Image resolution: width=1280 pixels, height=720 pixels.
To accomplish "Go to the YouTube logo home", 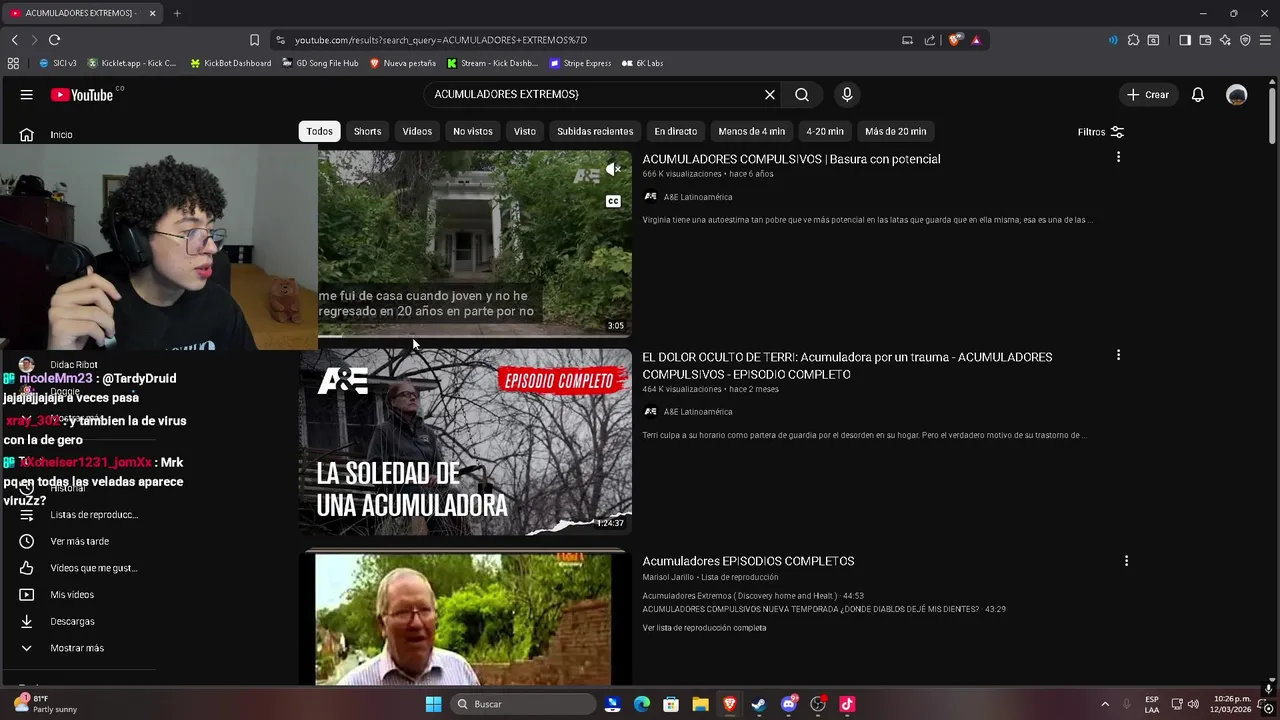I will [x=82, y=95].
